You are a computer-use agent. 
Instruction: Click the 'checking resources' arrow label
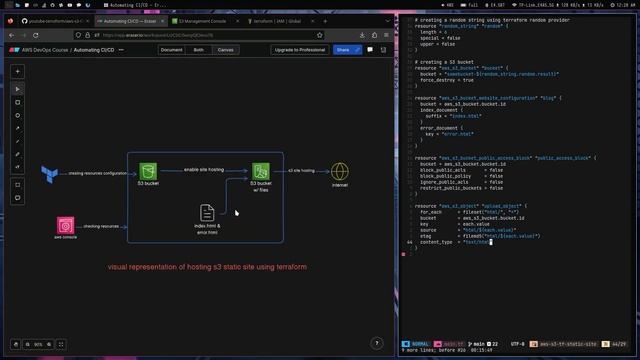pyautogui.click(x=101, y=226)
